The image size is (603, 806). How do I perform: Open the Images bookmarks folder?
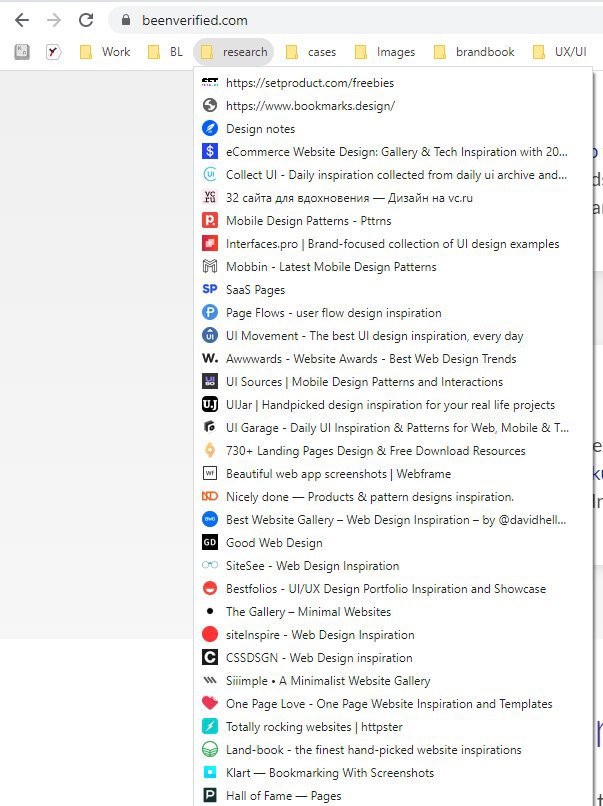pos(386,51)
